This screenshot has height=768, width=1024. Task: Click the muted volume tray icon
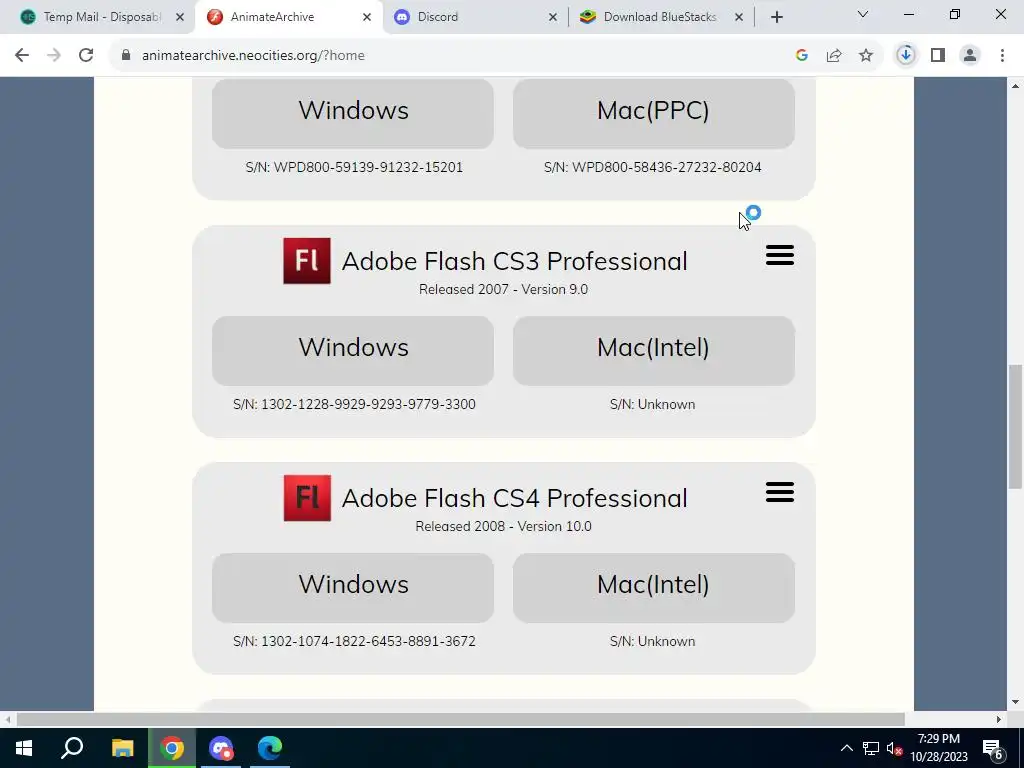(x=895, y=748)
